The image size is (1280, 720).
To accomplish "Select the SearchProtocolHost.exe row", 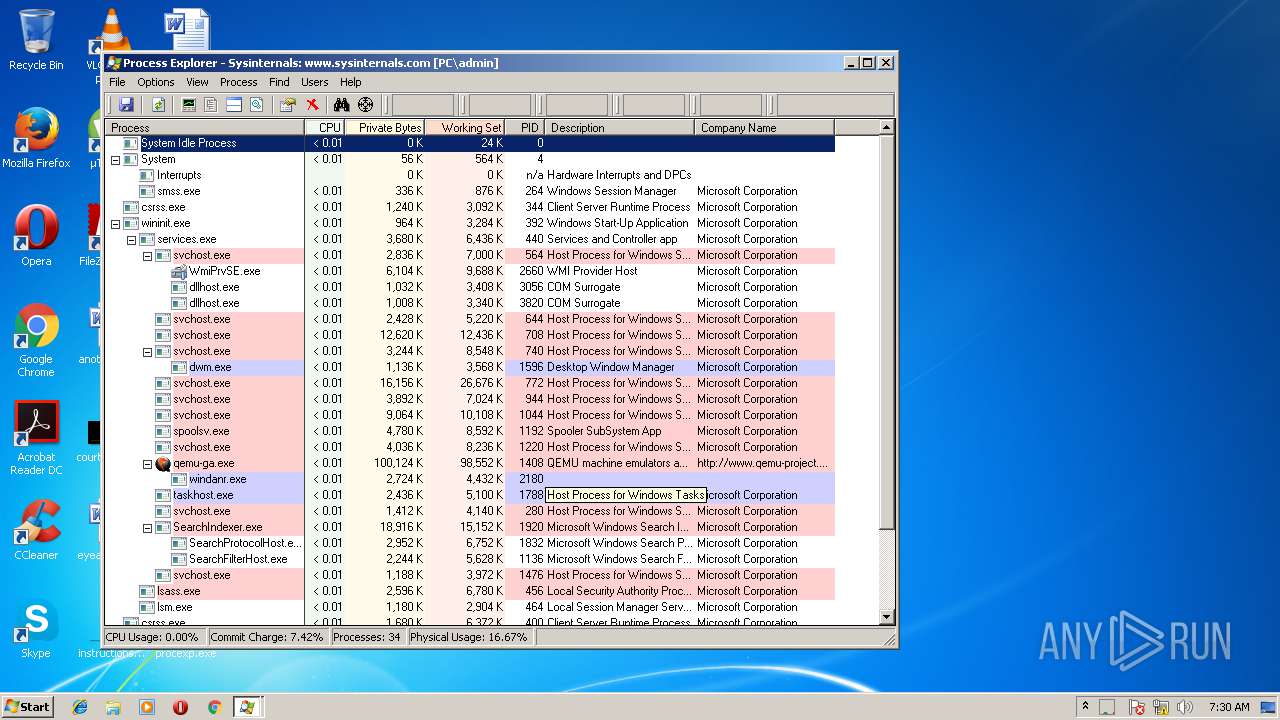I will coord(470,543).
